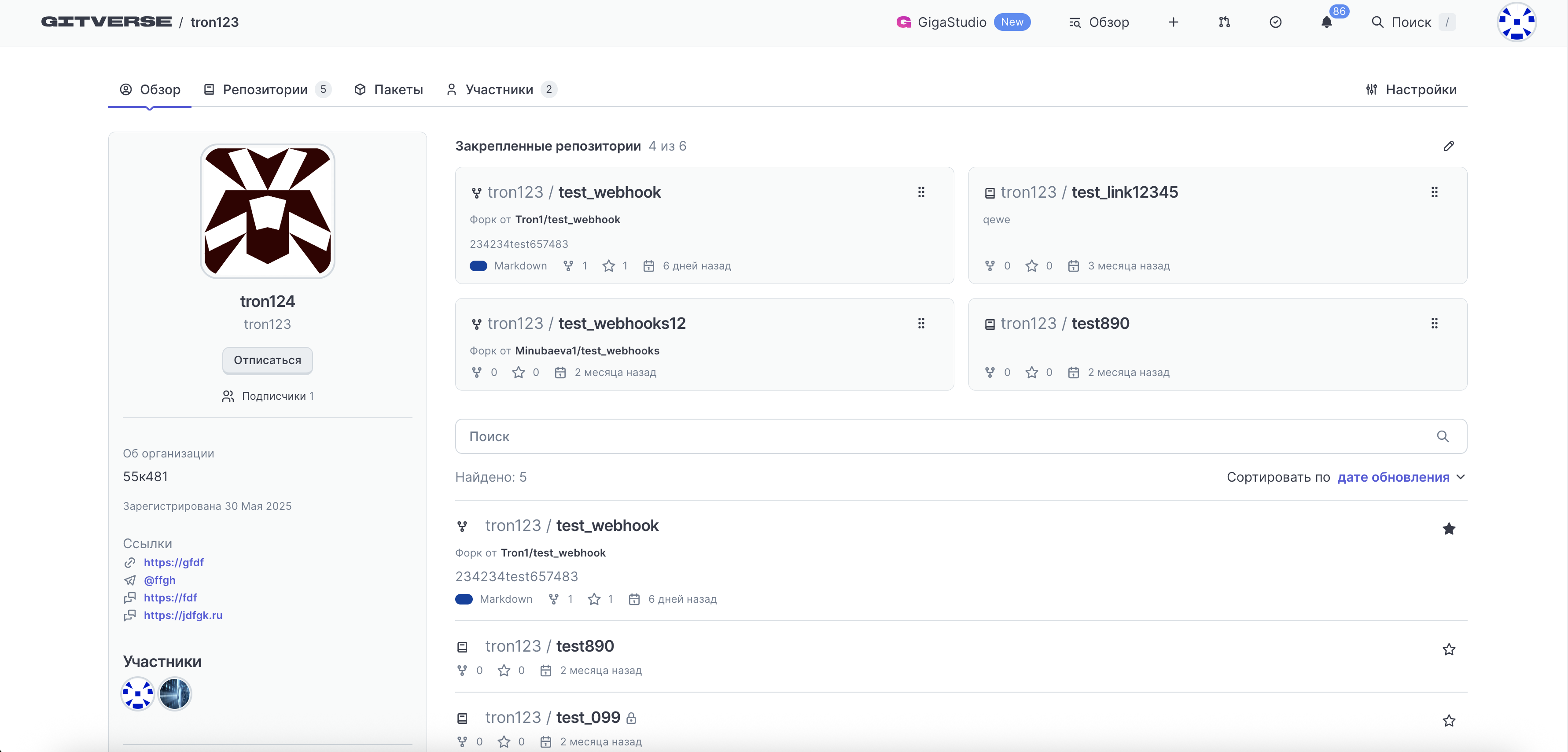Click the plus create icon
The image size is (1568, 752).
1173,22
